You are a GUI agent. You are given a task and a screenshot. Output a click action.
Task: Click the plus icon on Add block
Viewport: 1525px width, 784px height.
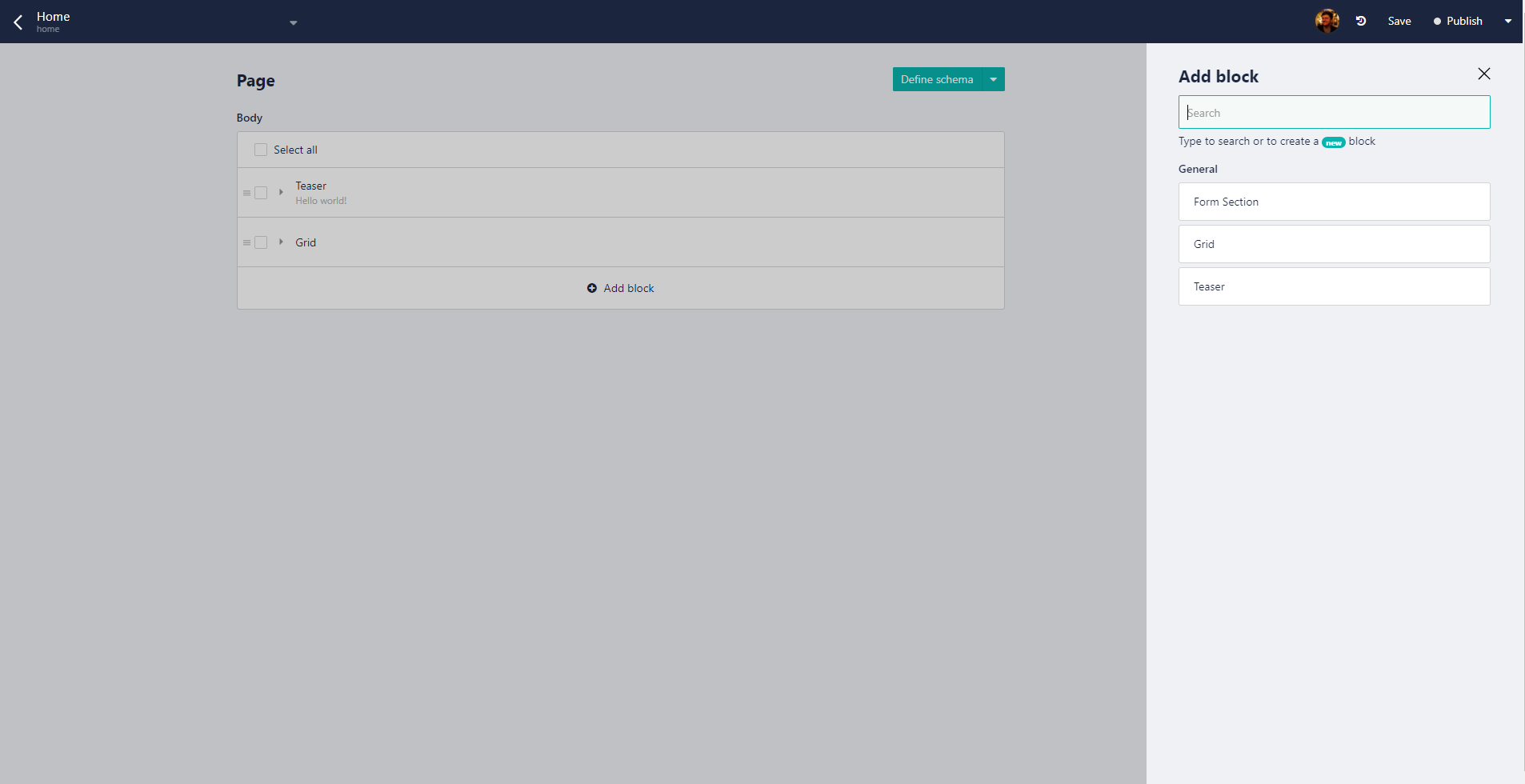coord(591,287)
